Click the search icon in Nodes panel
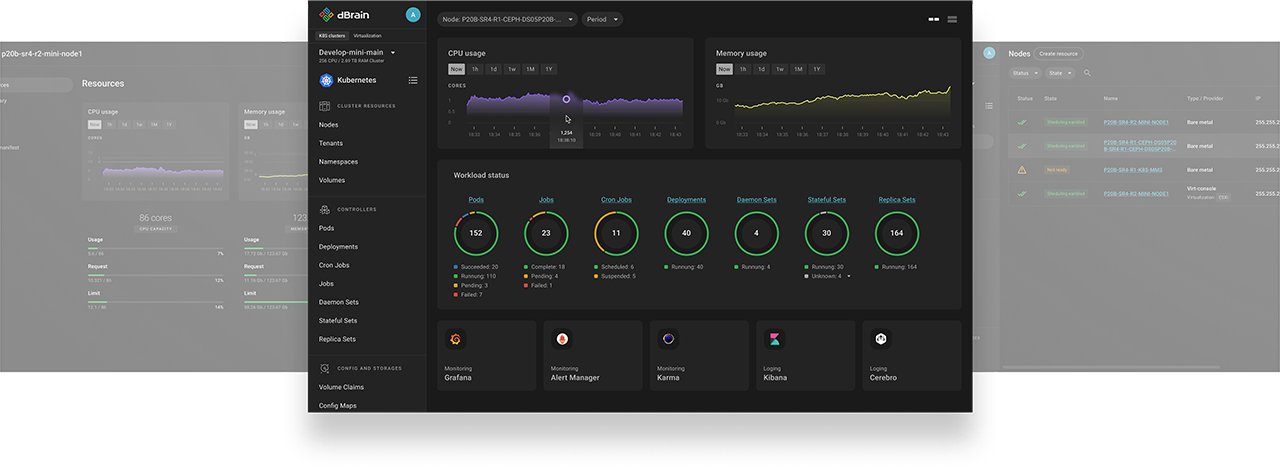1280x469 pixels. (x=1087, y=73)
